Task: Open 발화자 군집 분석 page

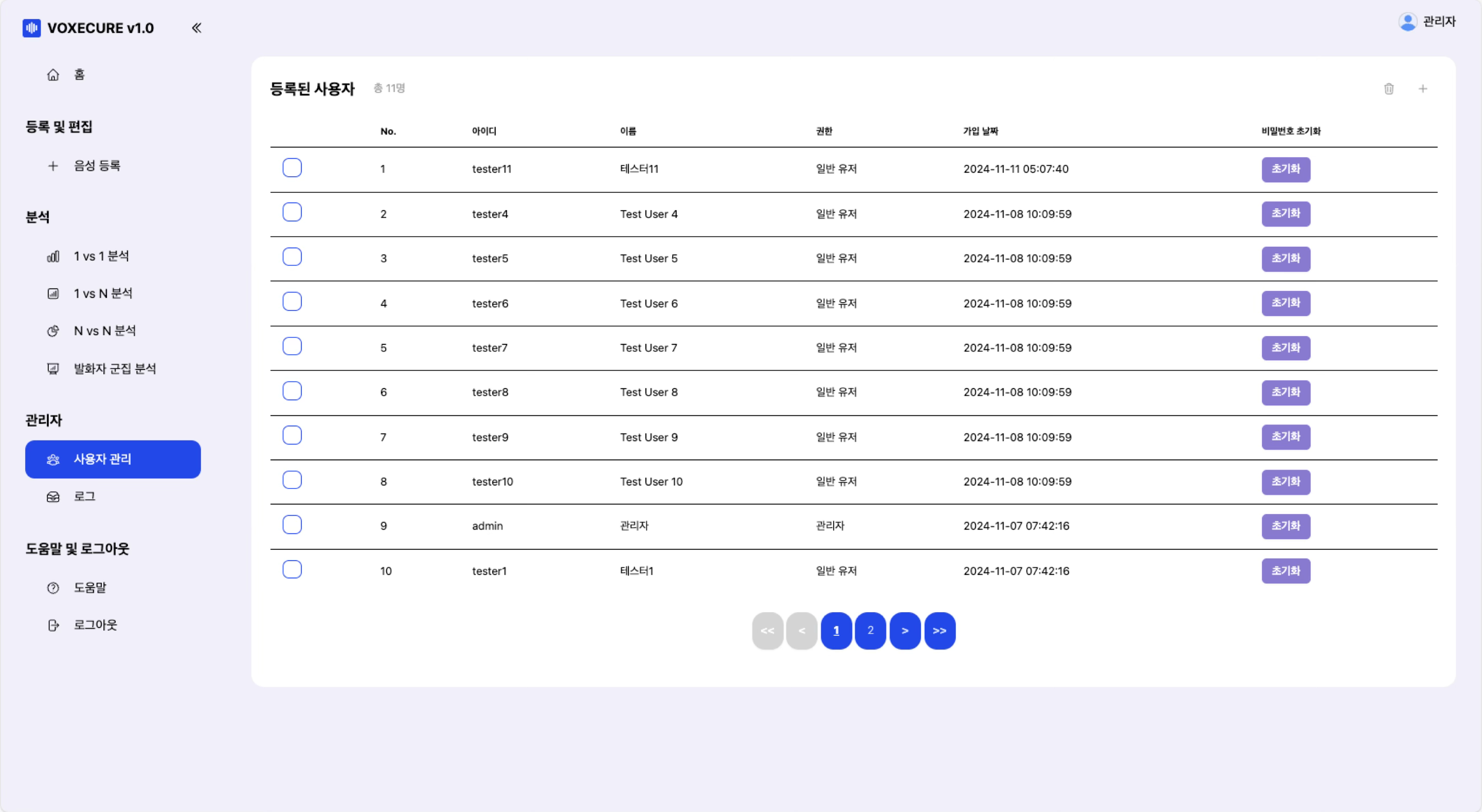Action: [114, 368]
